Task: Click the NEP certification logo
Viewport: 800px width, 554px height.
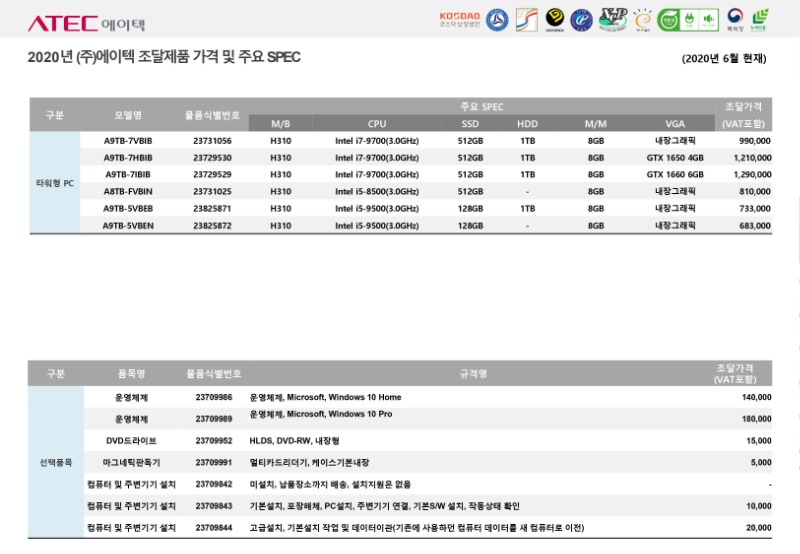Action: tap(613, 19)
